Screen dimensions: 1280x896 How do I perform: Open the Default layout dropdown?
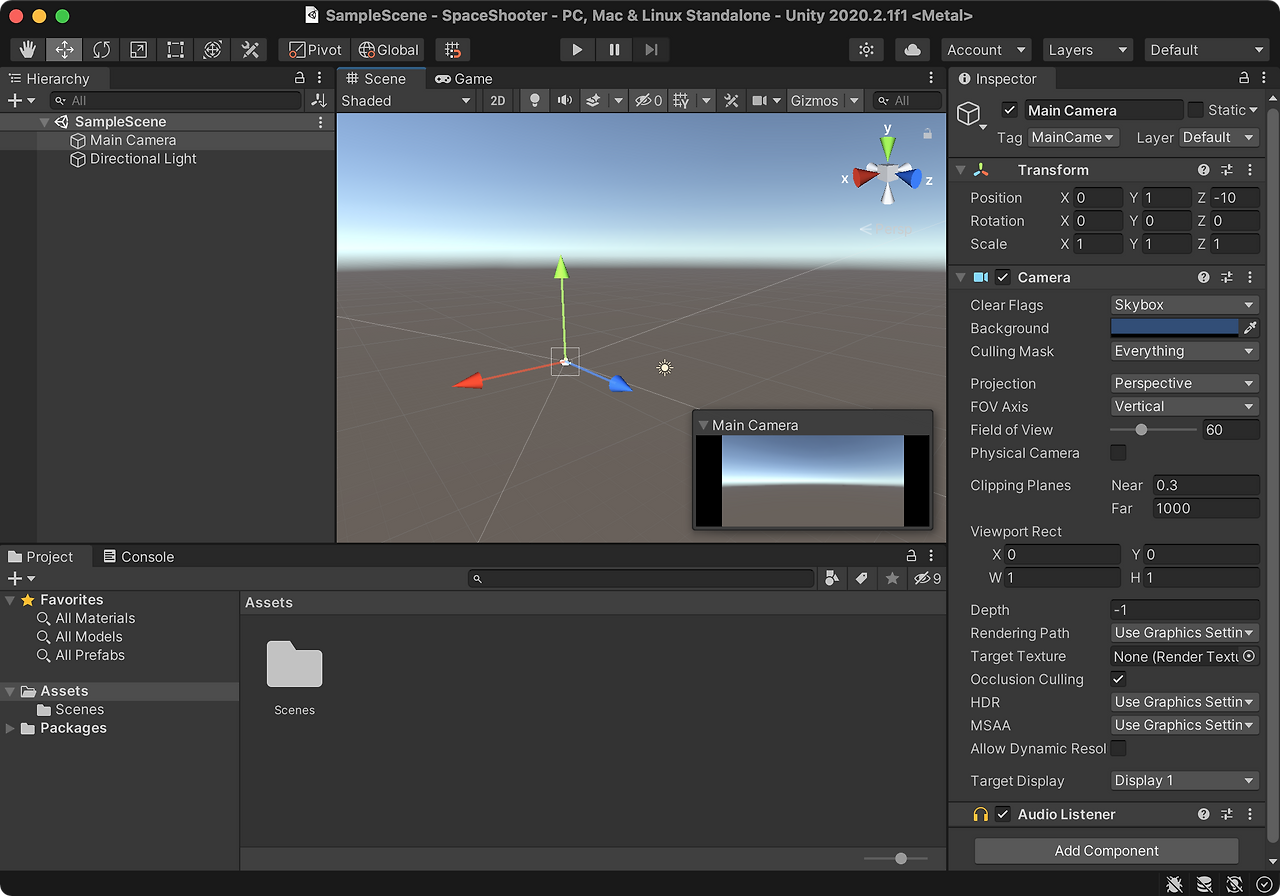(1207, 50)
